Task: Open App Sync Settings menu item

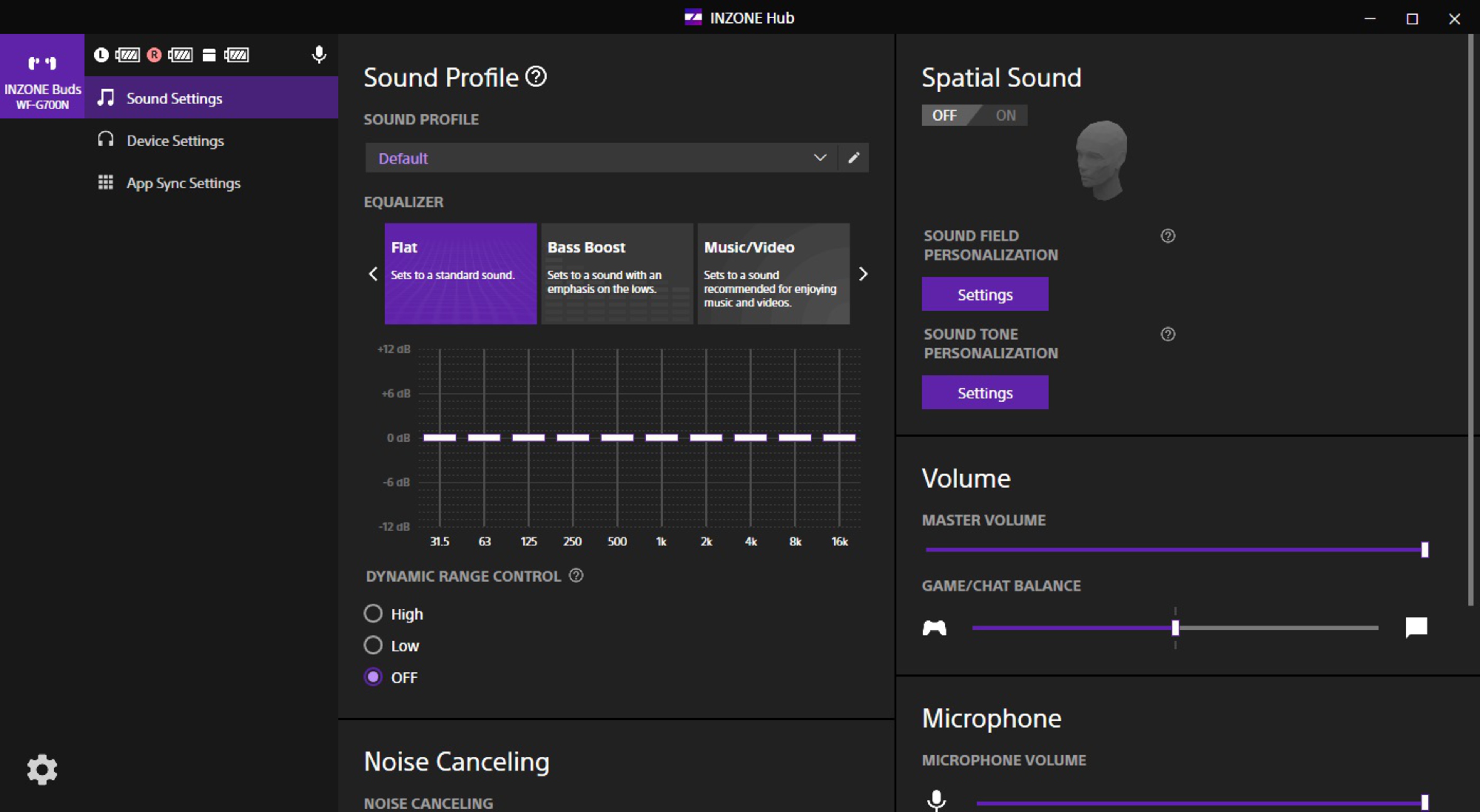Action: (x=183, y=183)
